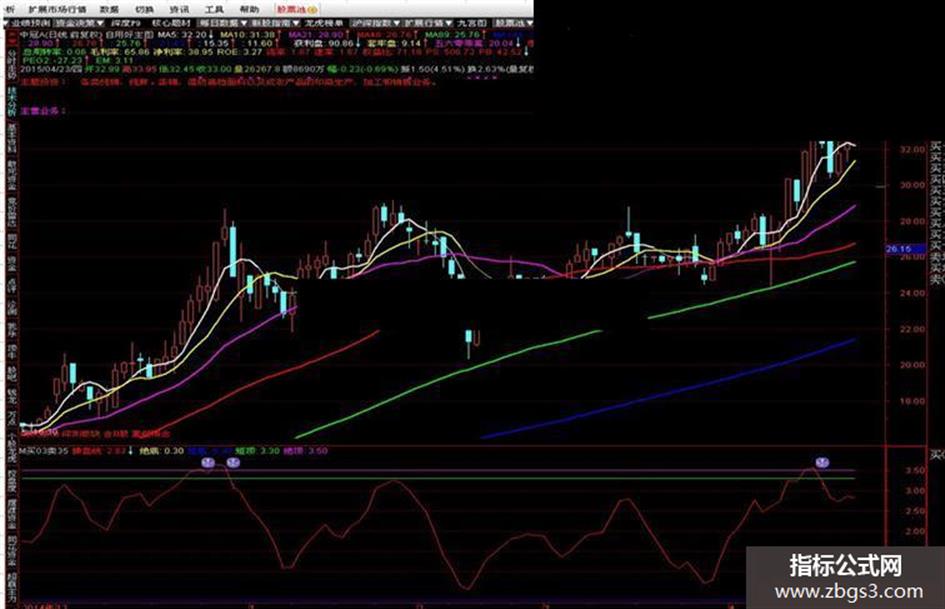
Task: Open the 核心题材 view
Action: [x=171, y=23]
